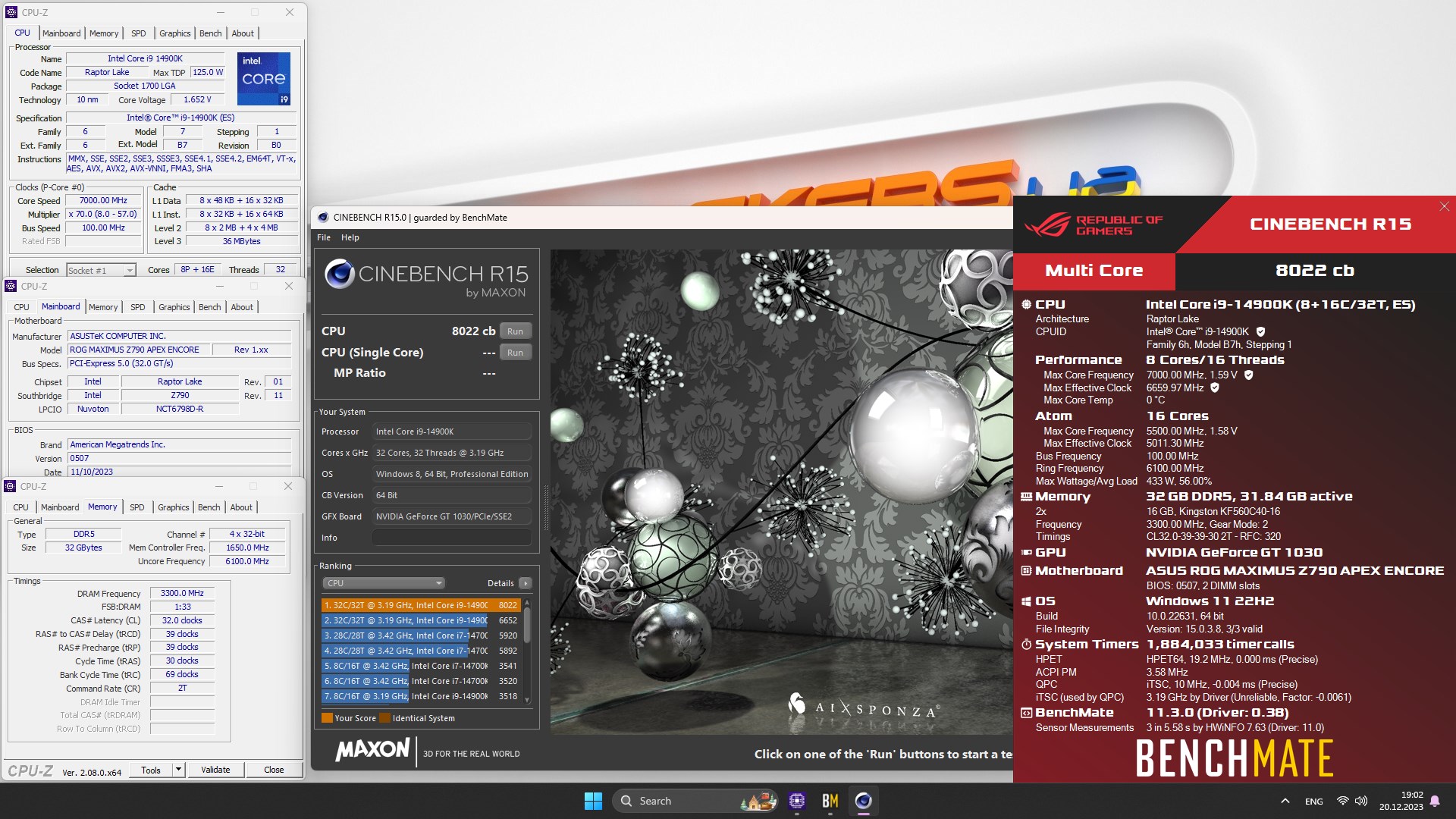The image size is (1456, 819).
Task: Open BenchMate via the BM taskbar icon
Action: tap(830, 801)
